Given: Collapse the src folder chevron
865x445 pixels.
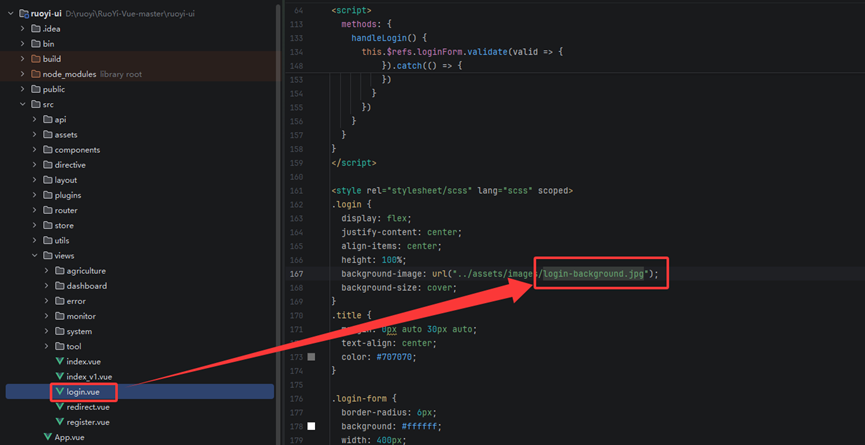Looking at the screenshot, I should click(x=23, y=104).
